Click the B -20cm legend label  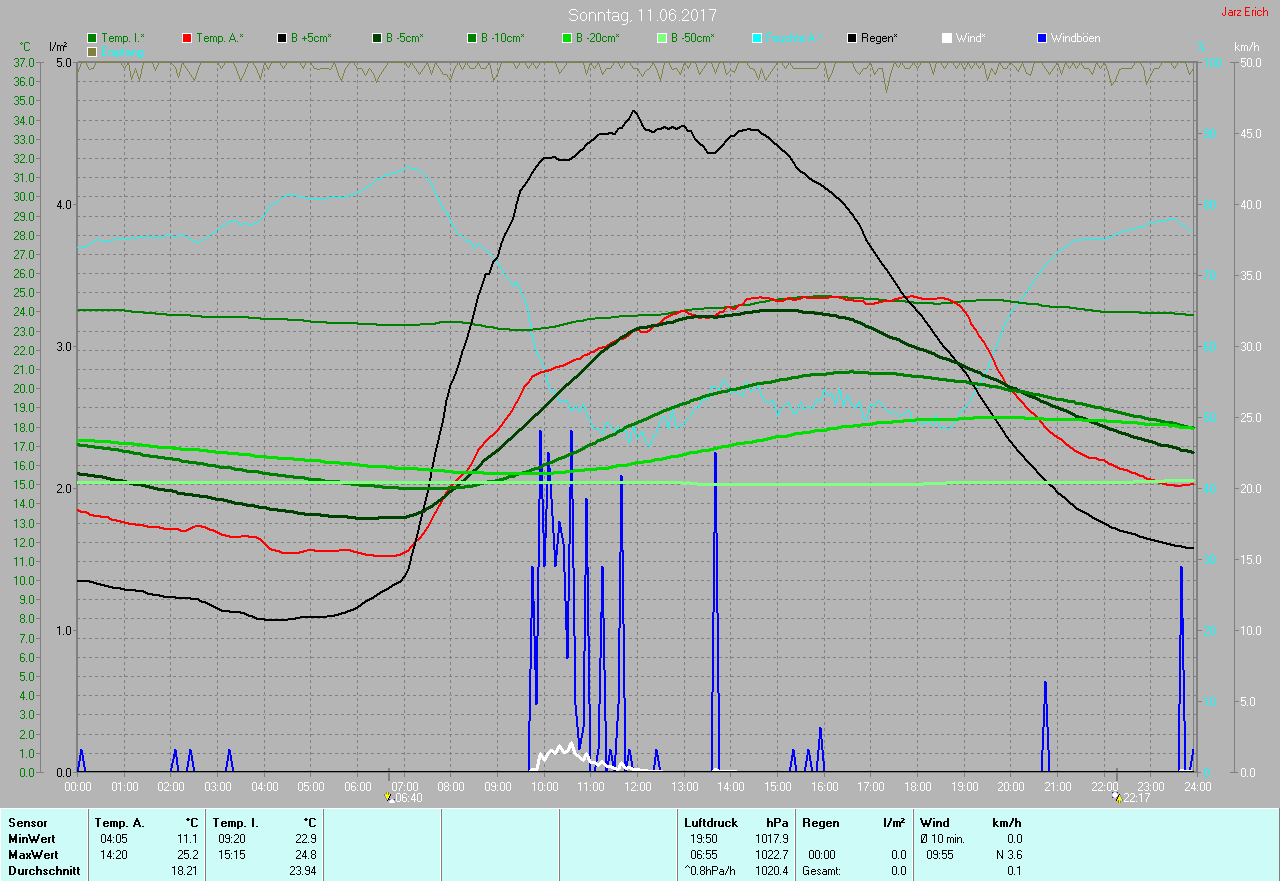coord(597,38)
